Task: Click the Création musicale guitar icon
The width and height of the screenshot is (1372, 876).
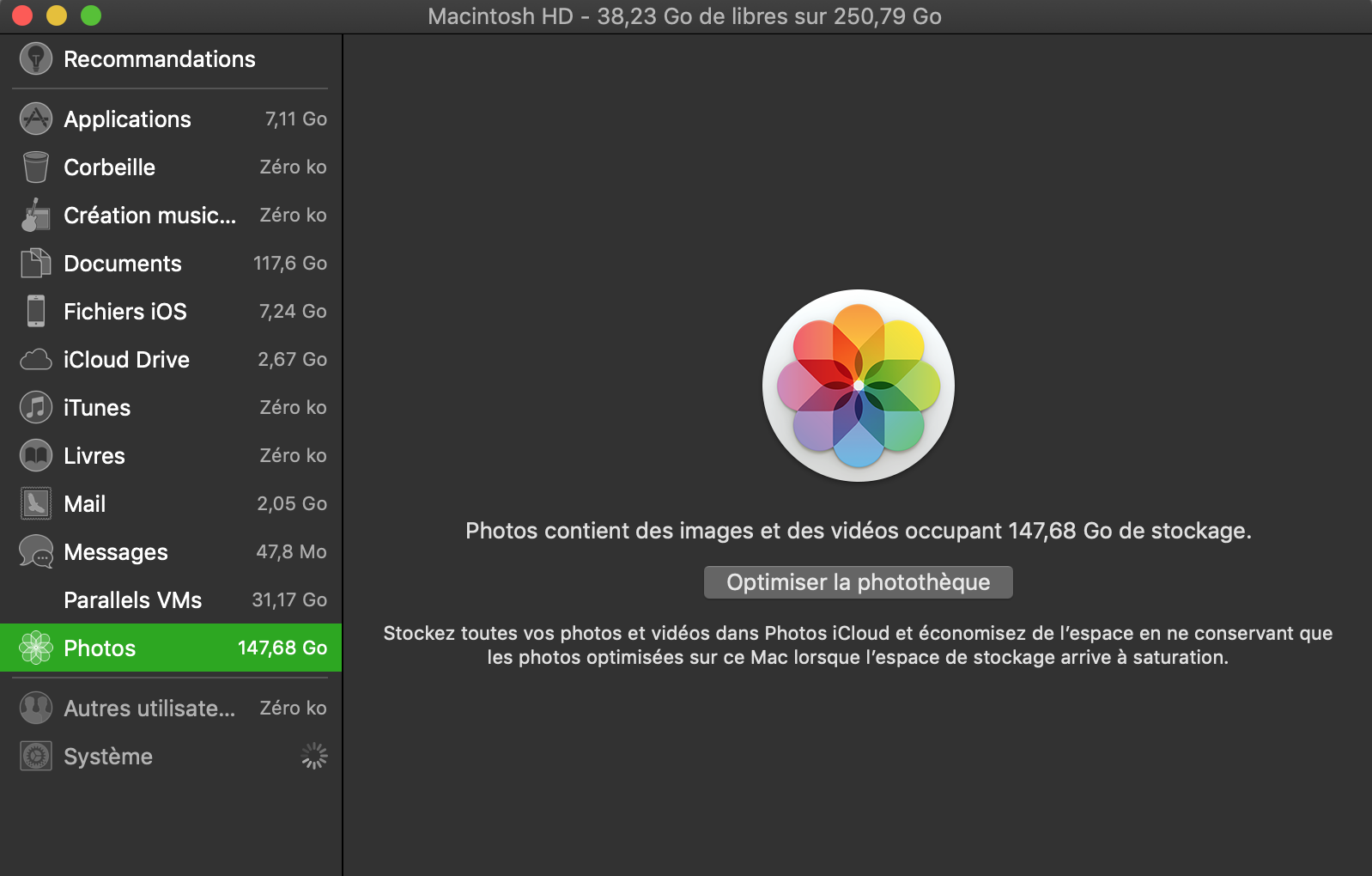Action: click(36, 215)
